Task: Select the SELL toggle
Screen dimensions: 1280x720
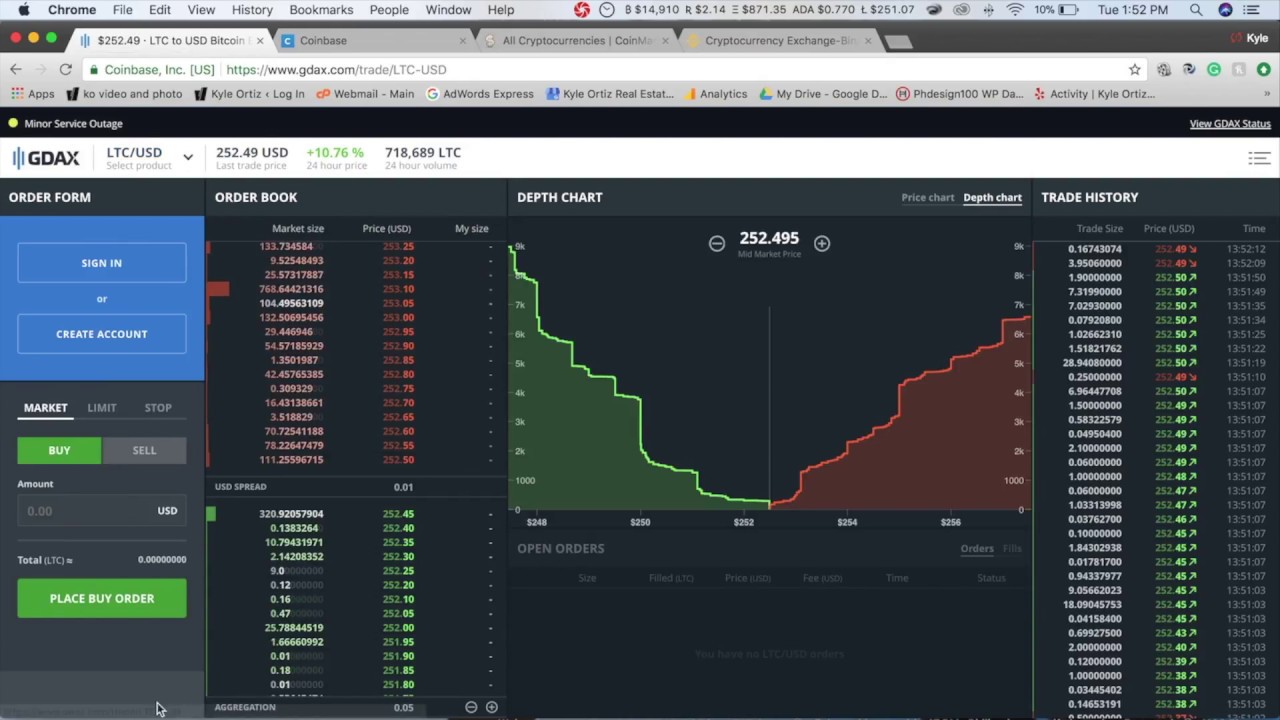Action: (x=144, y=450)
